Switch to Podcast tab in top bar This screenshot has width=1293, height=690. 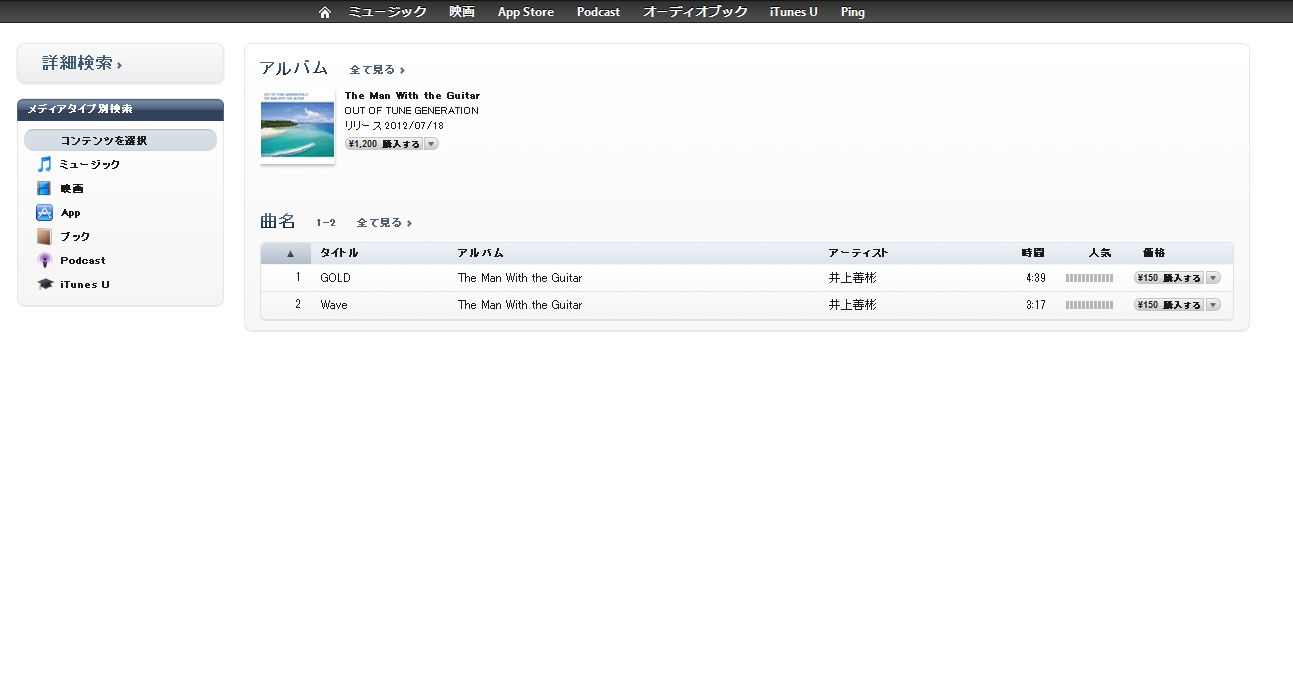pyautogui.click(x=598, y=12)
